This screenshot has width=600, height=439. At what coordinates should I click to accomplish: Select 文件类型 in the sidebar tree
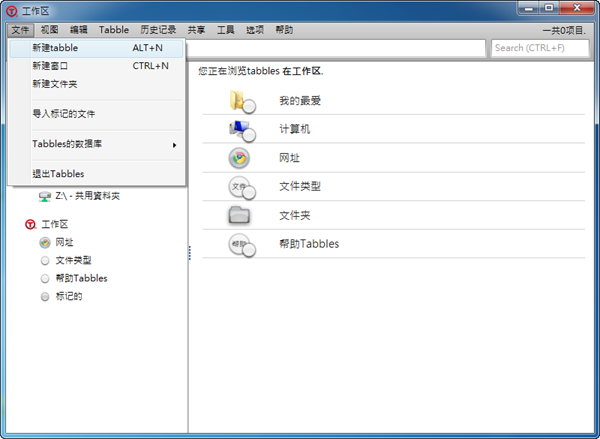click(x=73, y=260)
